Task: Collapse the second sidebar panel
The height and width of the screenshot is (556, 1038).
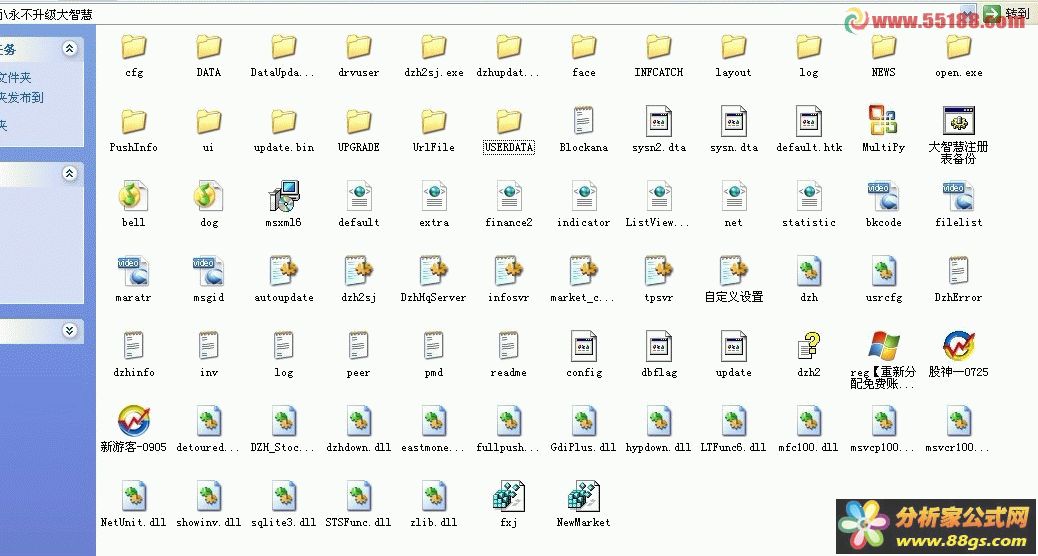Action: pos(69,173)
